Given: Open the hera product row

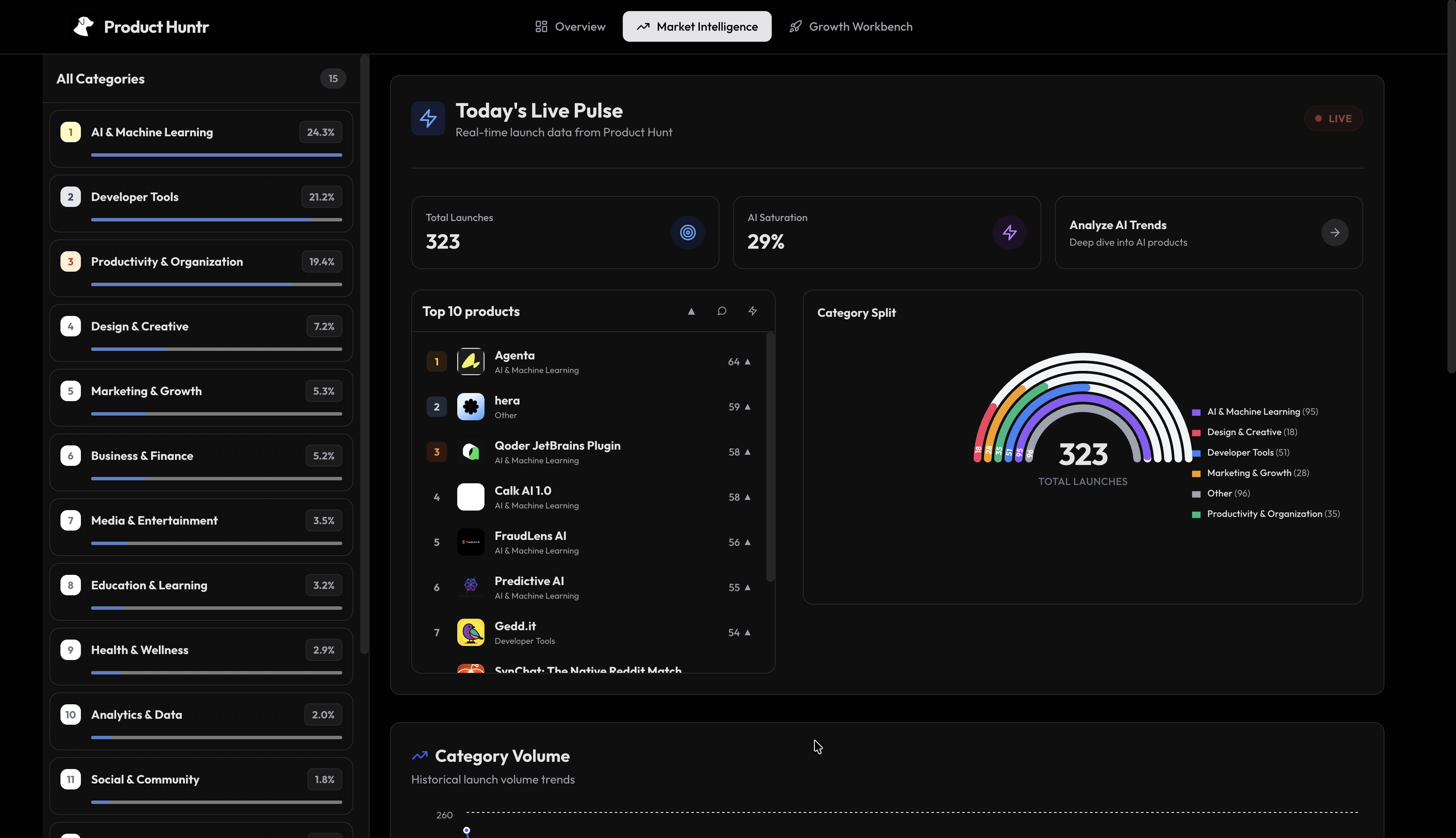Looking at the screenshot, I should (x=593, y=407).
